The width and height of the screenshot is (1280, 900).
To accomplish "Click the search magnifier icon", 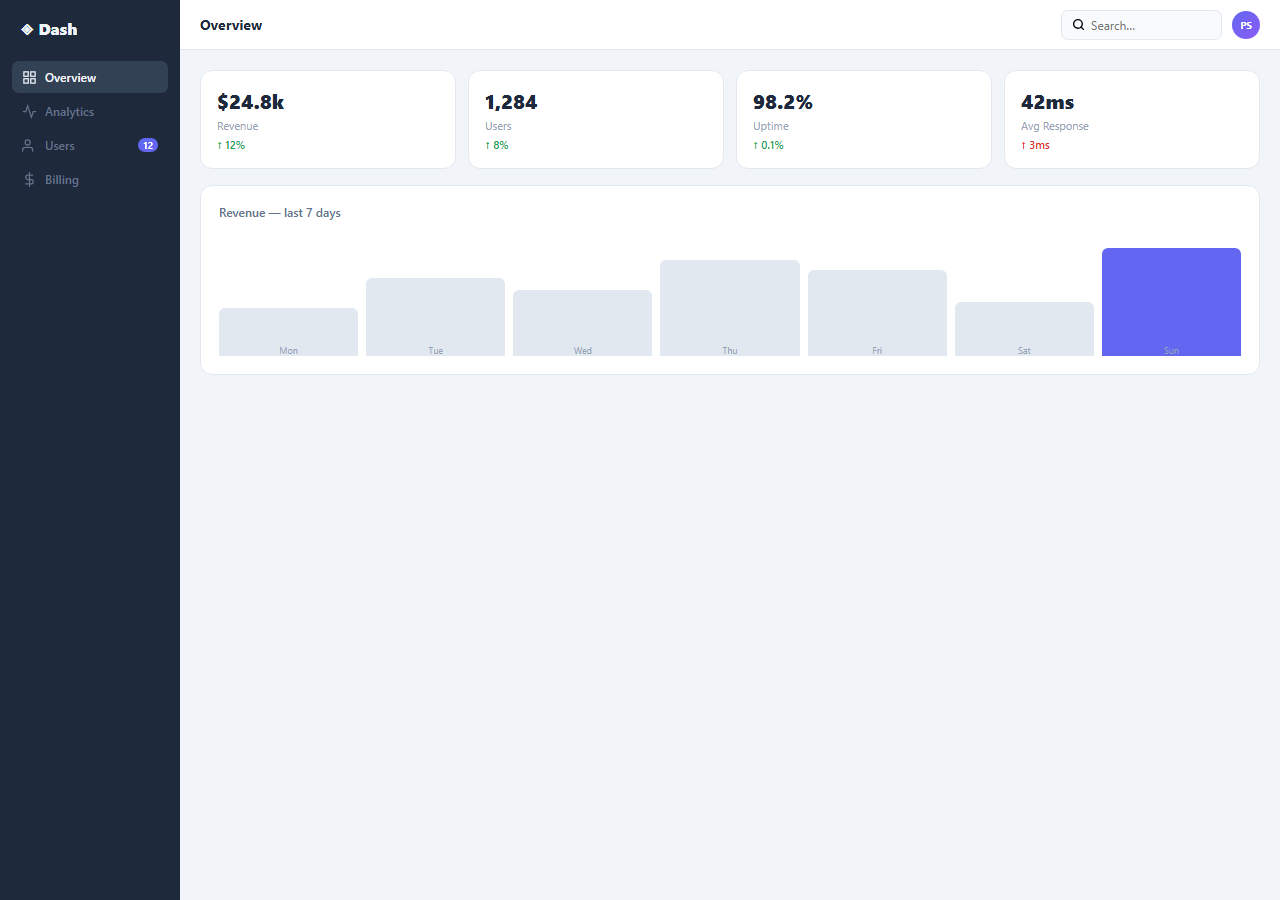I will [1078, 25].
